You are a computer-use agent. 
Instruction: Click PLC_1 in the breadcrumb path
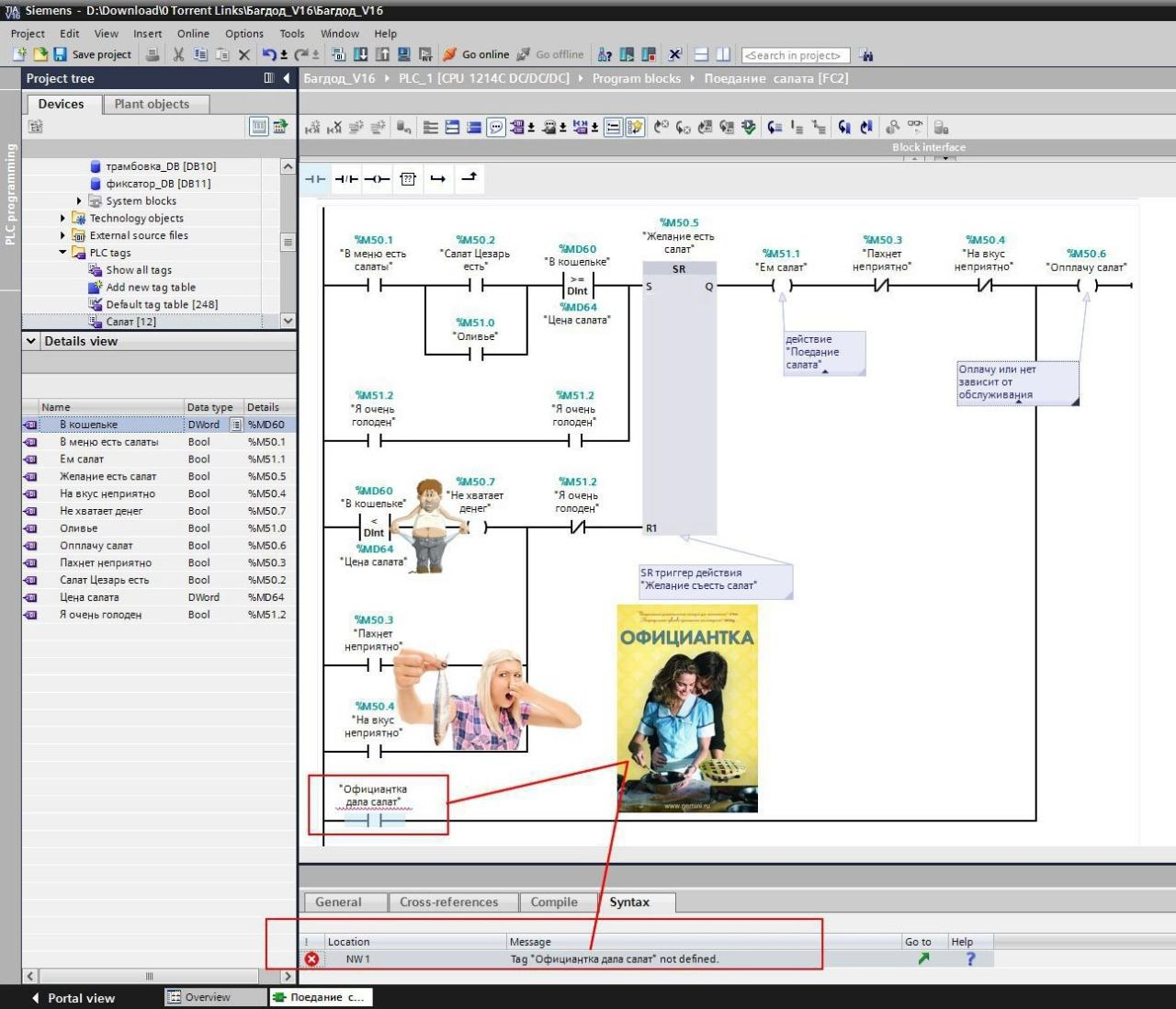[484, 79]
